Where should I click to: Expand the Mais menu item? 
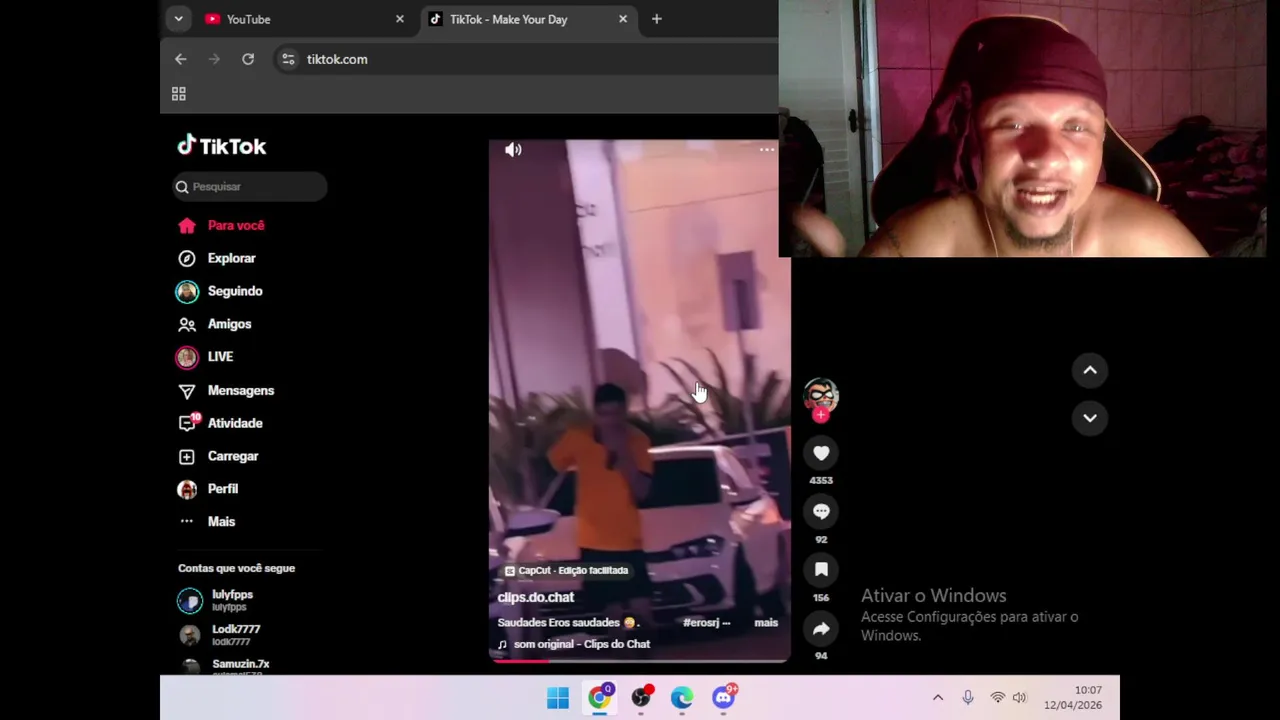pyautogui.click(x=207, y=521)
